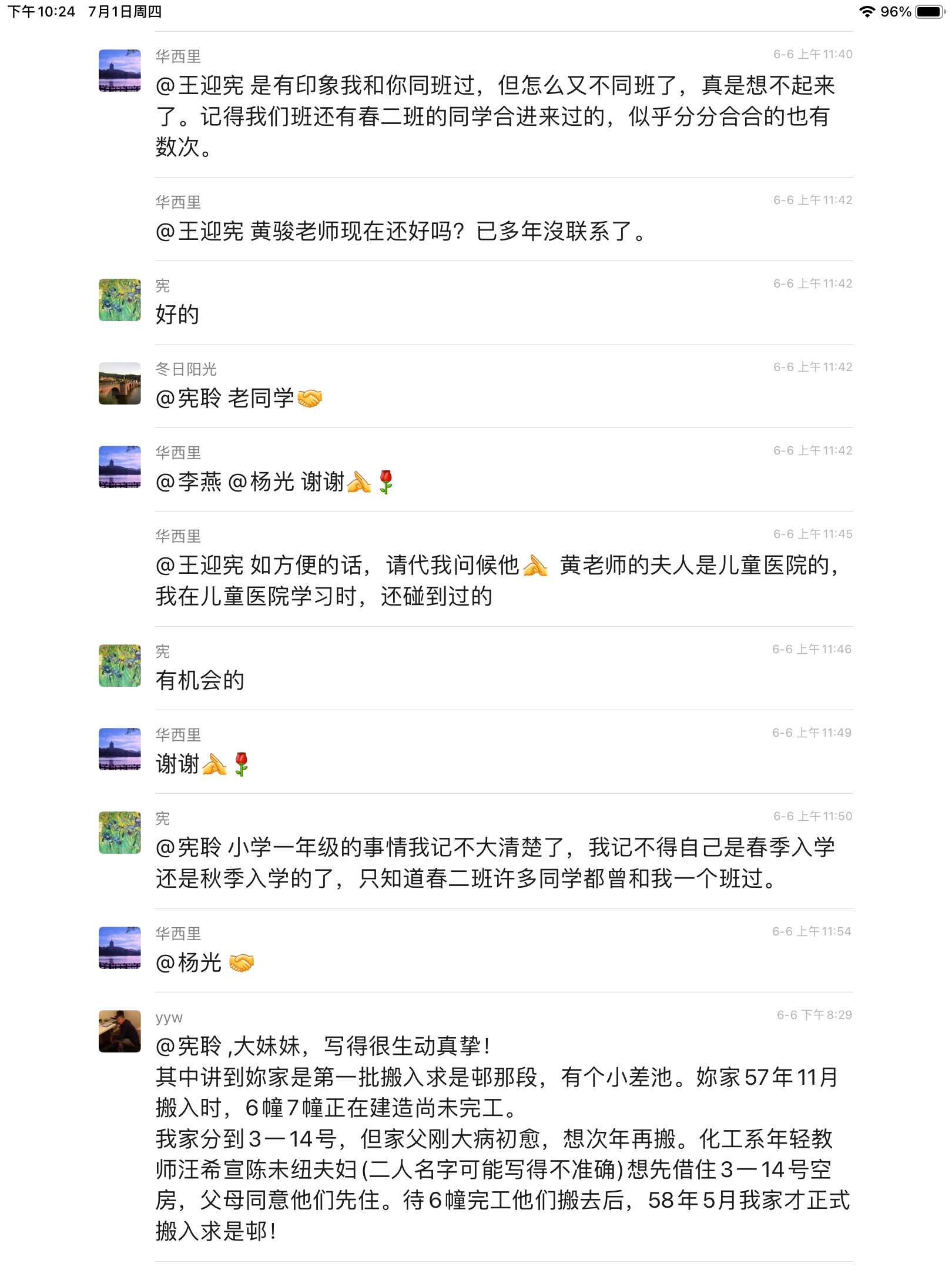952x1270 pixels.
Task: Tap the sender name "冬日阳光"
Action: click(186, 369)
